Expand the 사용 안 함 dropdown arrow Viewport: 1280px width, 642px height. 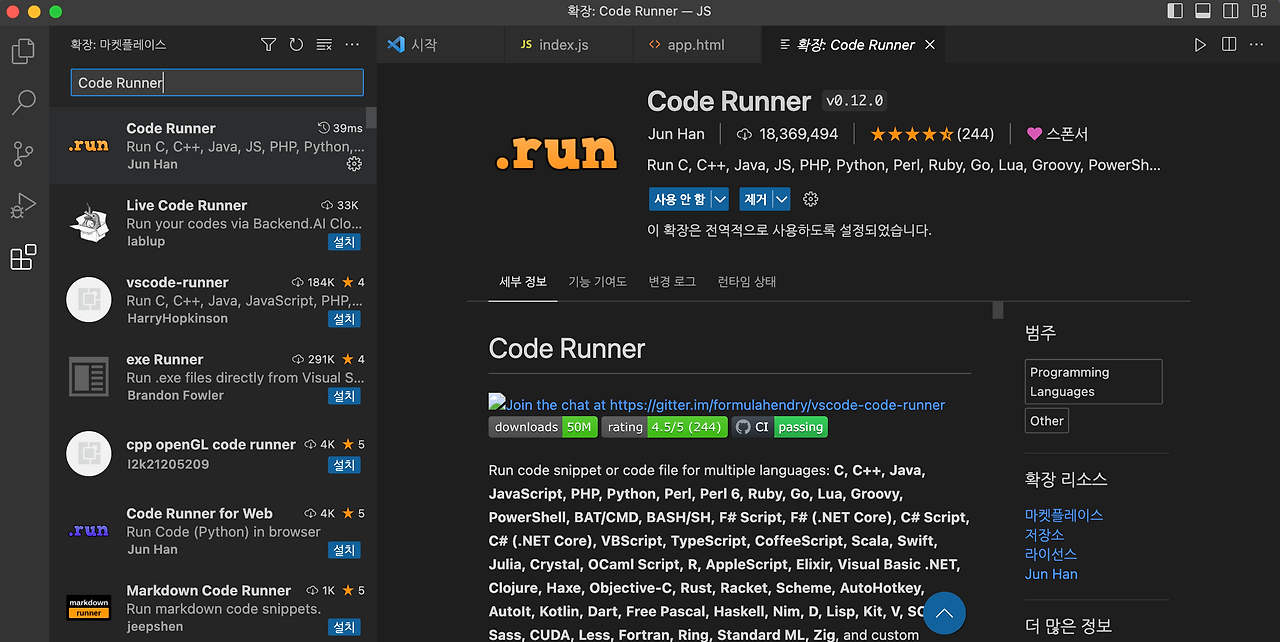720,199
